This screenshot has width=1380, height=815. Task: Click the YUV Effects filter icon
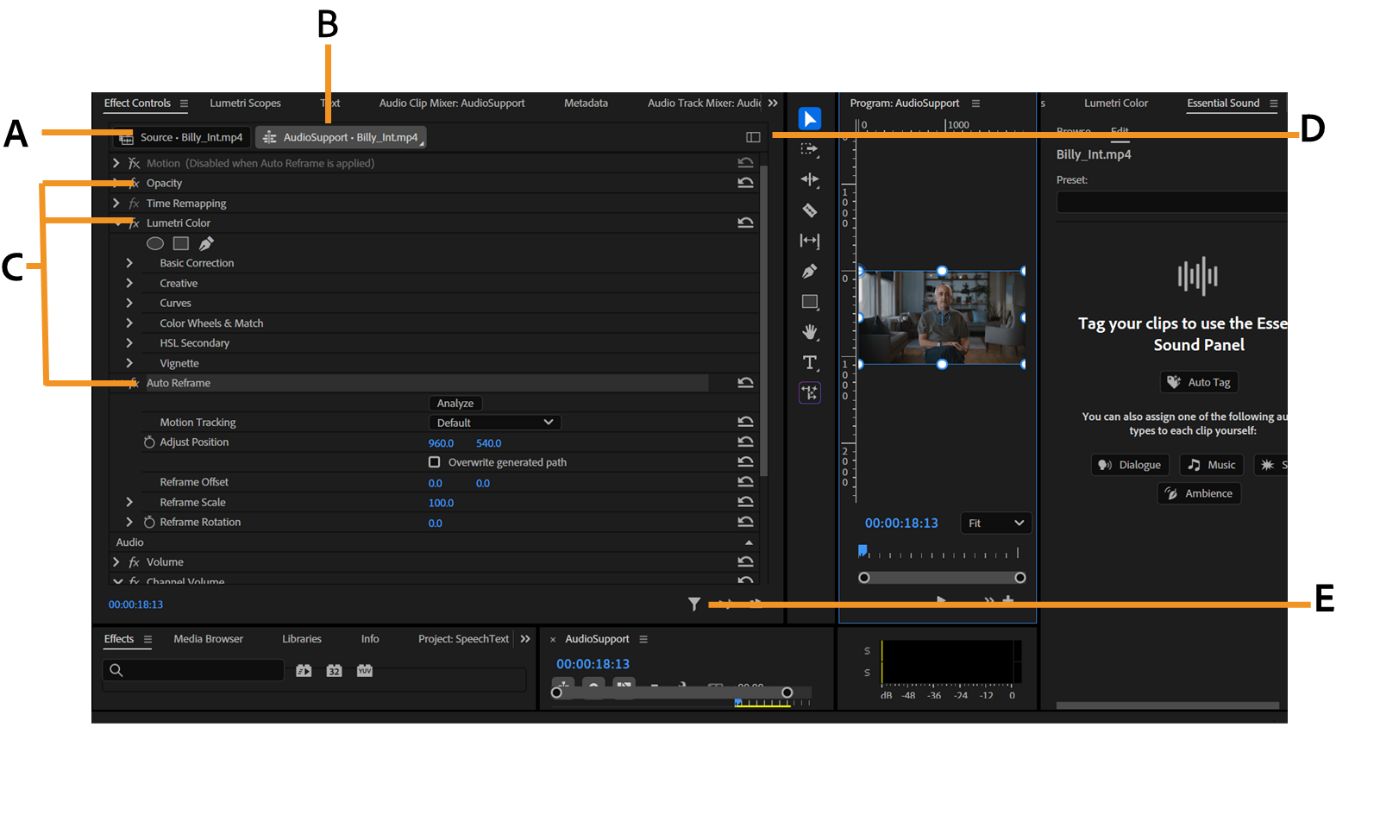point(364,671)
